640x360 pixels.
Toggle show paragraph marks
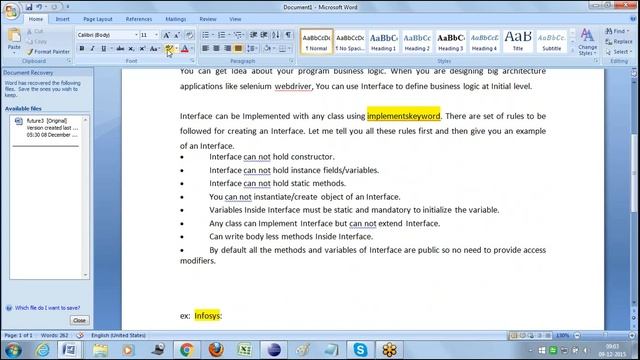[x=288, y=35]
